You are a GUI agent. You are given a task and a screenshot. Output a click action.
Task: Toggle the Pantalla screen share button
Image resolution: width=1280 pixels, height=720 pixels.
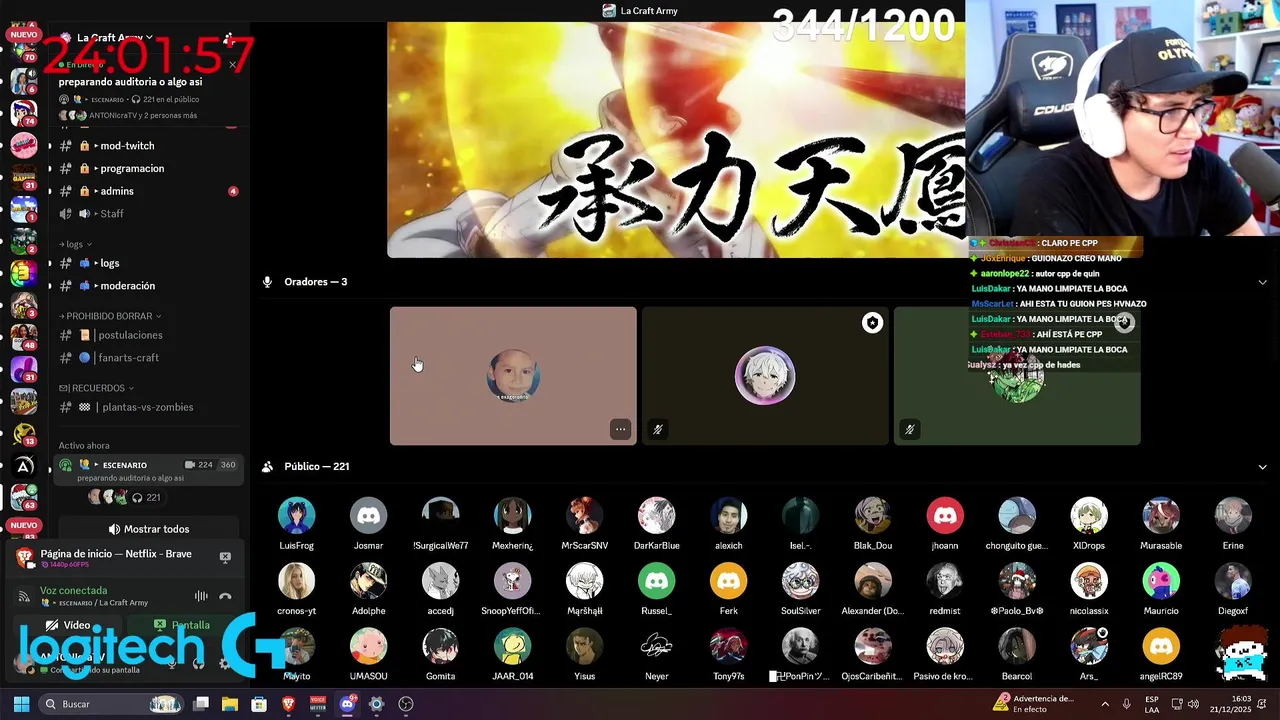tap(183, 625)
